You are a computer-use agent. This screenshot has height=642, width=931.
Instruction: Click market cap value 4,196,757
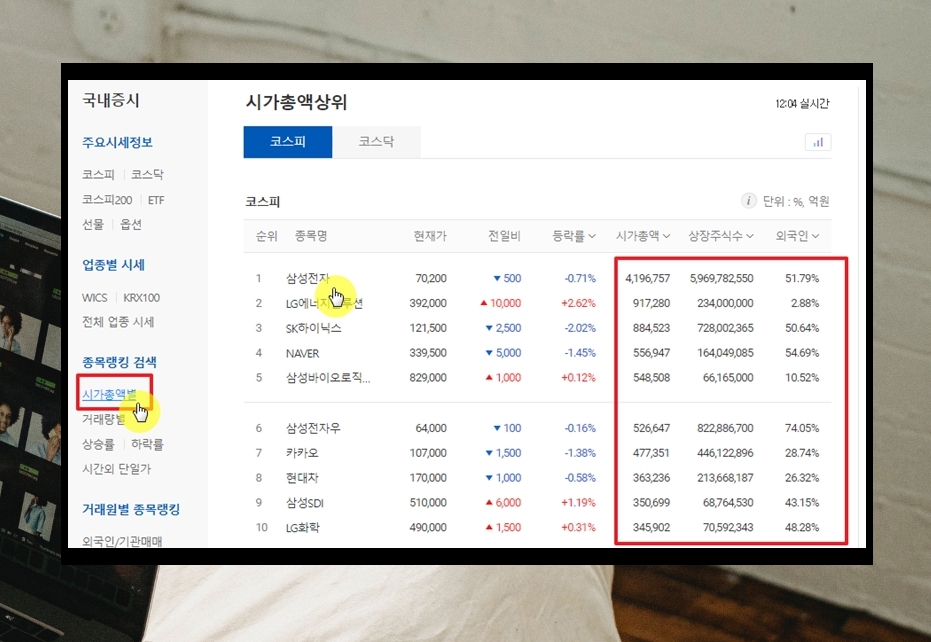647,278
